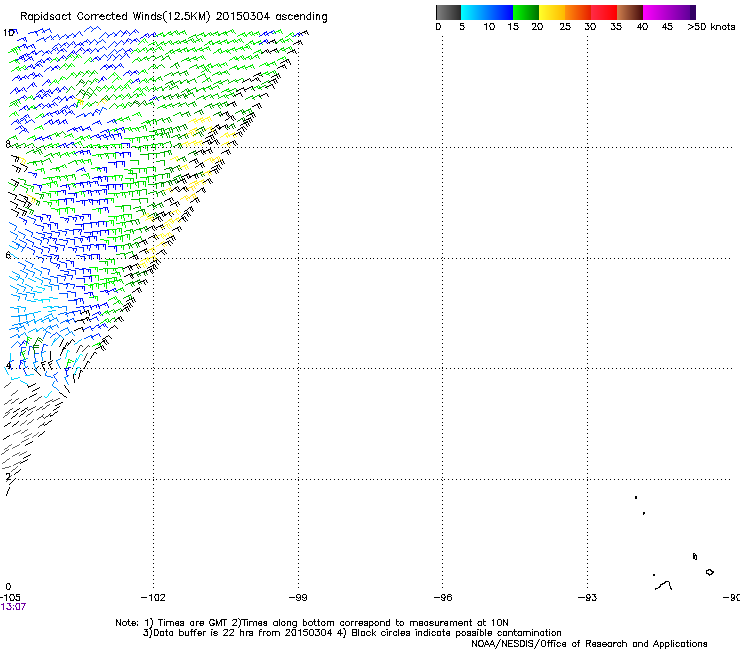Viewport: 740px width, 650px height.
Task: Click the date text '20150304 ascending'
Action: click(271, 17)
